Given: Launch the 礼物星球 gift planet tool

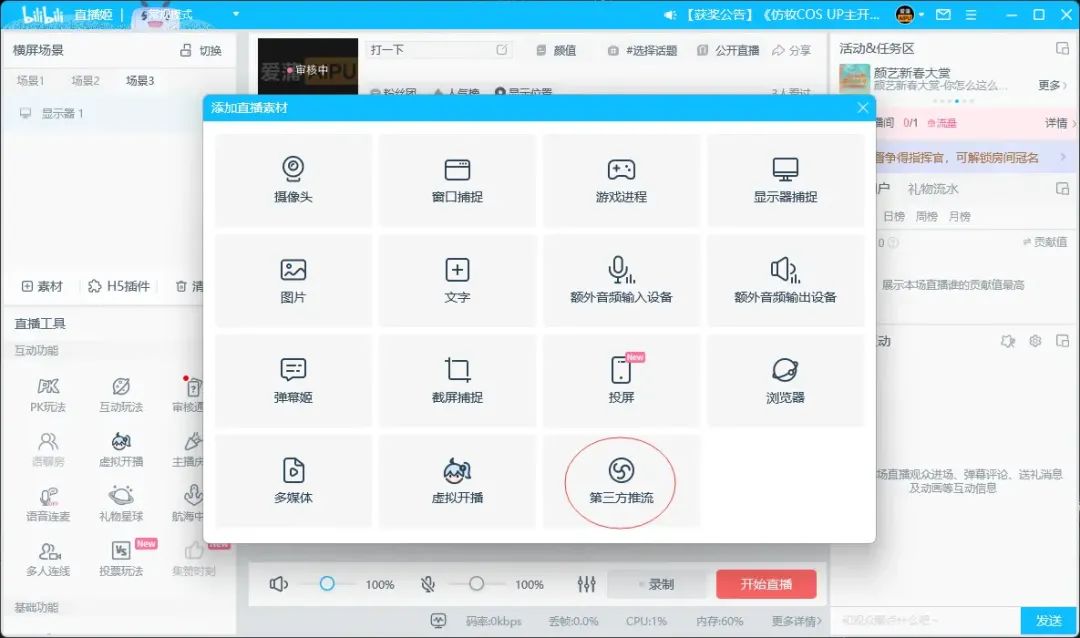Looking at the screenshot, I should click(120, 505).
